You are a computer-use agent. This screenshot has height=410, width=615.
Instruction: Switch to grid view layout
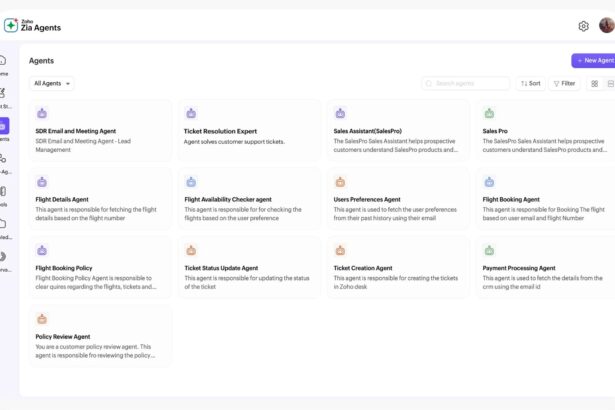click(x=594, y=84)
